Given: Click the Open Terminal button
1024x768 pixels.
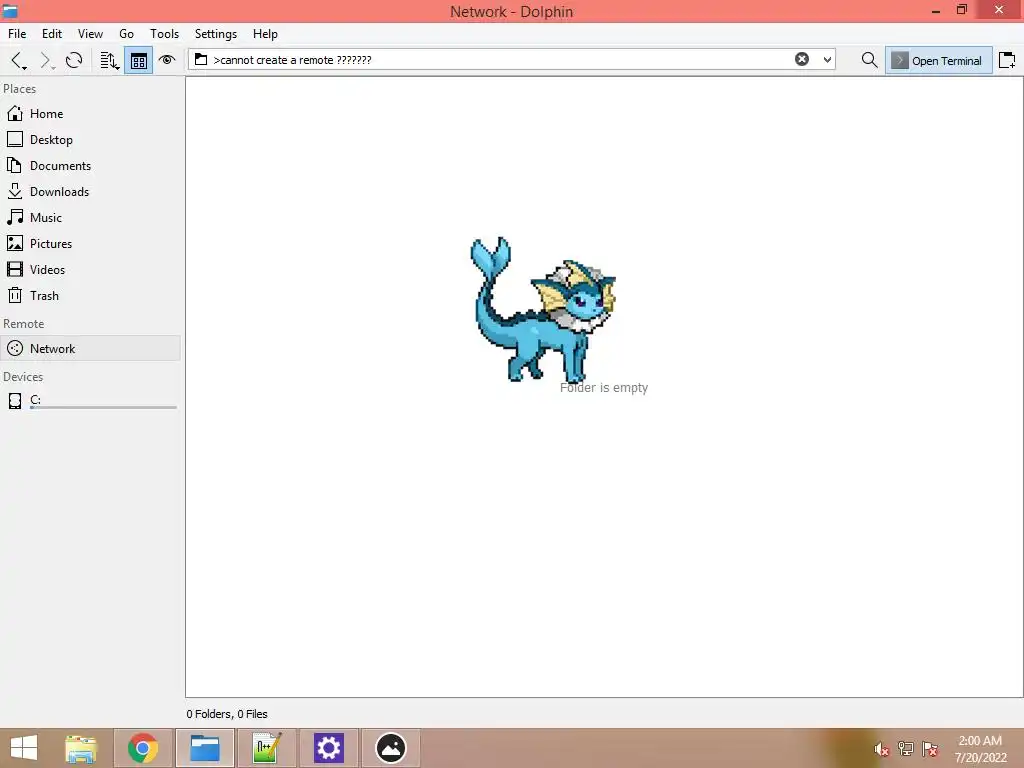Looking at the screenshot, I should pos(938,60).
